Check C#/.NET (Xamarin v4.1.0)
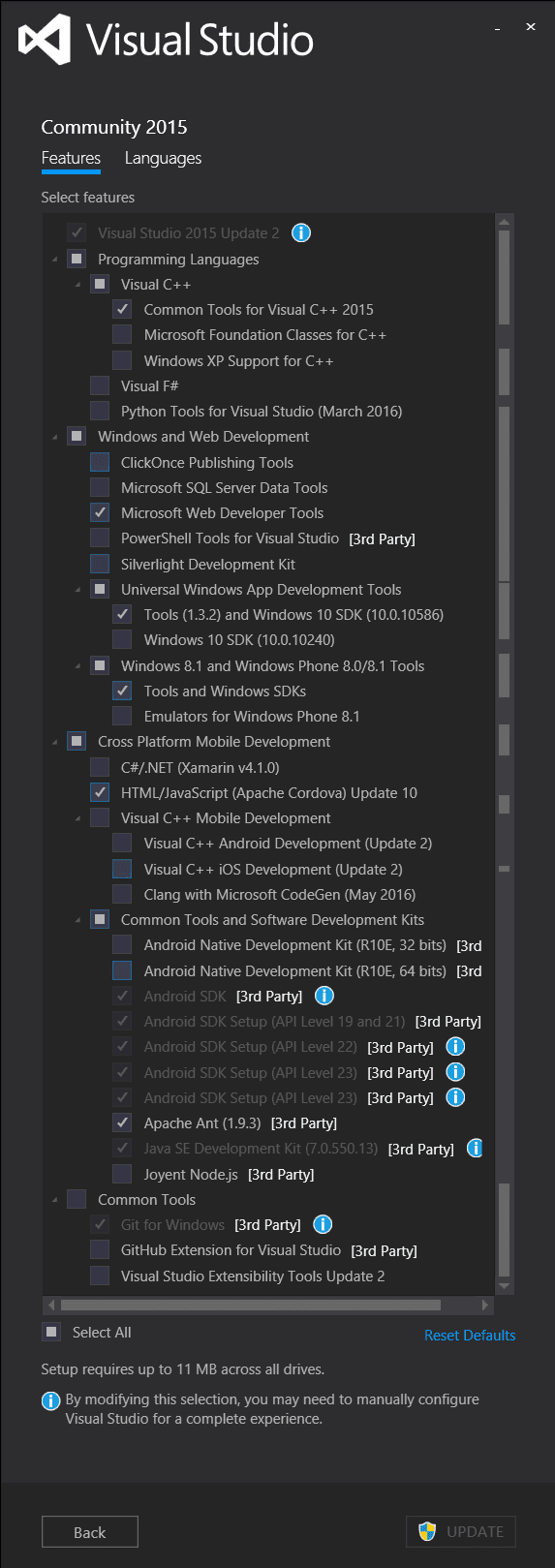The width and height of the screenshot is (555, 1568). coord(100,767)
